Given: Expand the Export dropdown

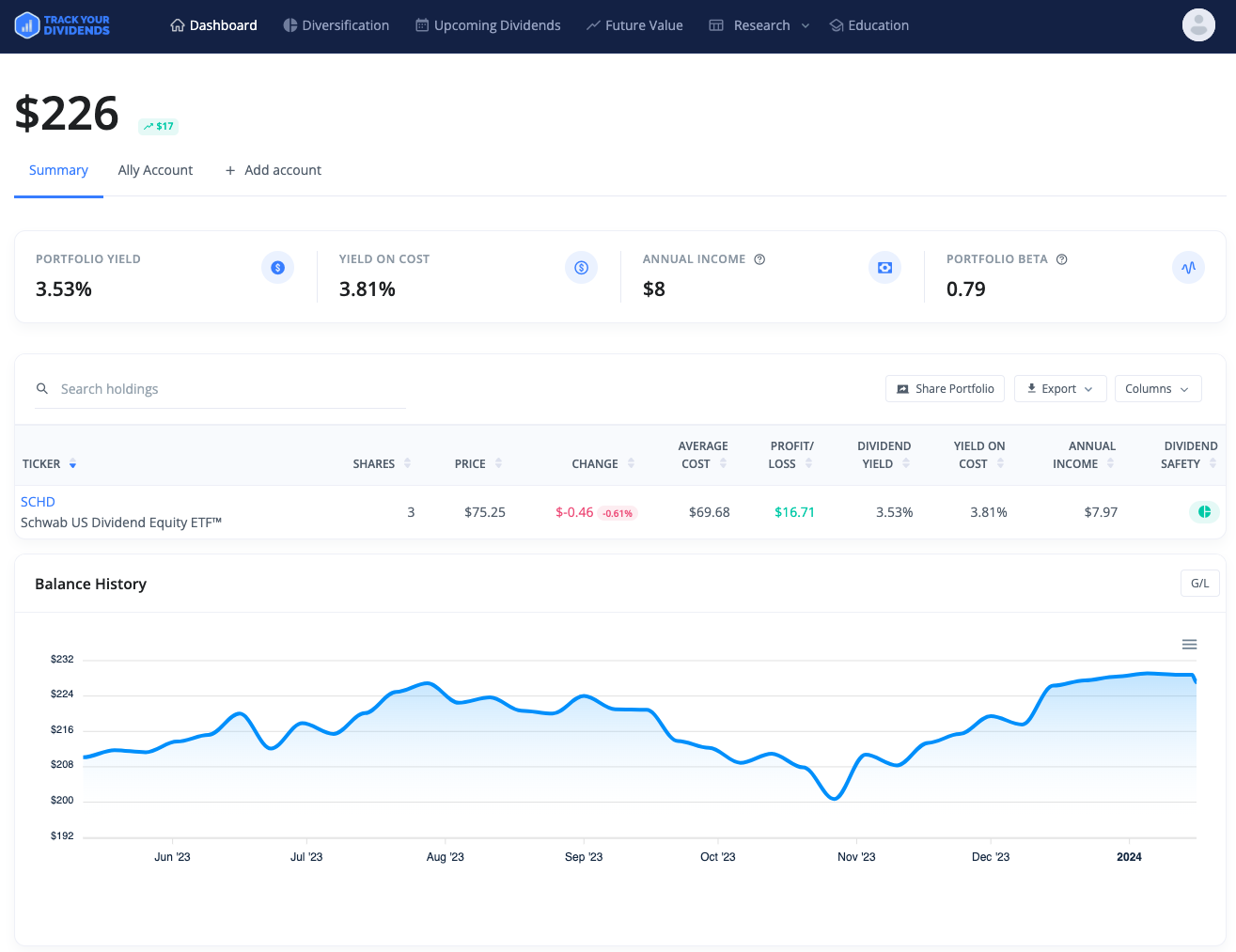Looking at the screenshot, I should tap(1059, 389).
